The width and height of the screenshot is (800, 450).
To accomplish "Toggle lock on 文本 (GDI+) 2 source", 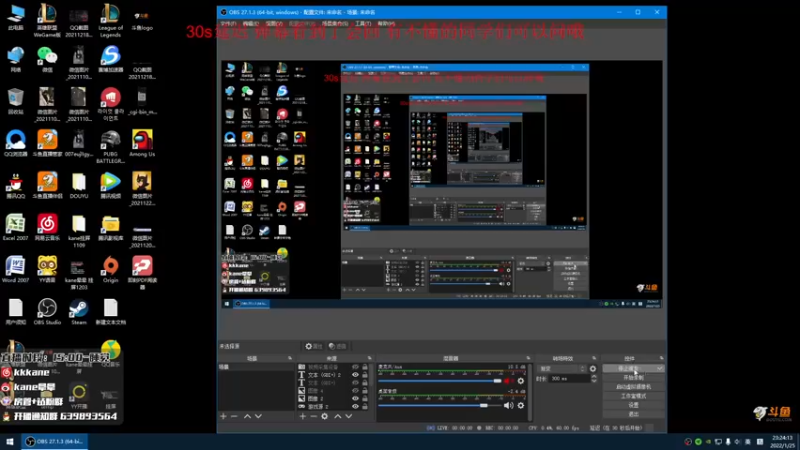I will [x=365, y=375].
